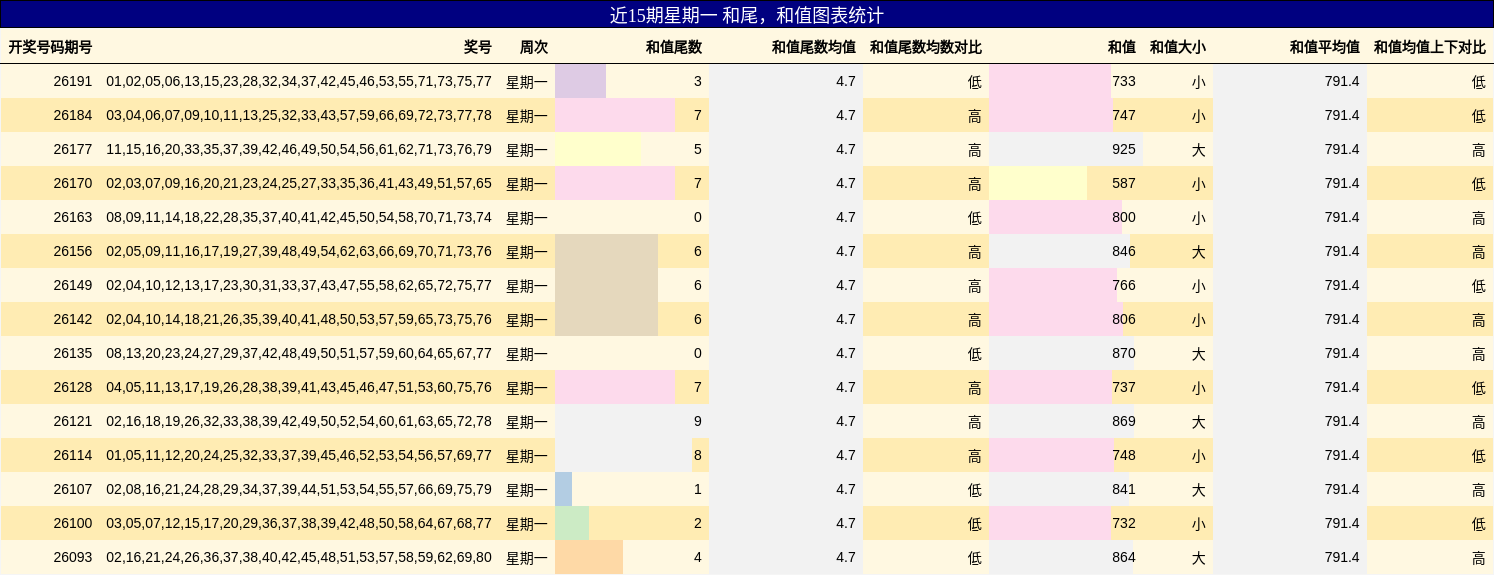Click the 和值尾数均值 column header

(x=814, y=47)
